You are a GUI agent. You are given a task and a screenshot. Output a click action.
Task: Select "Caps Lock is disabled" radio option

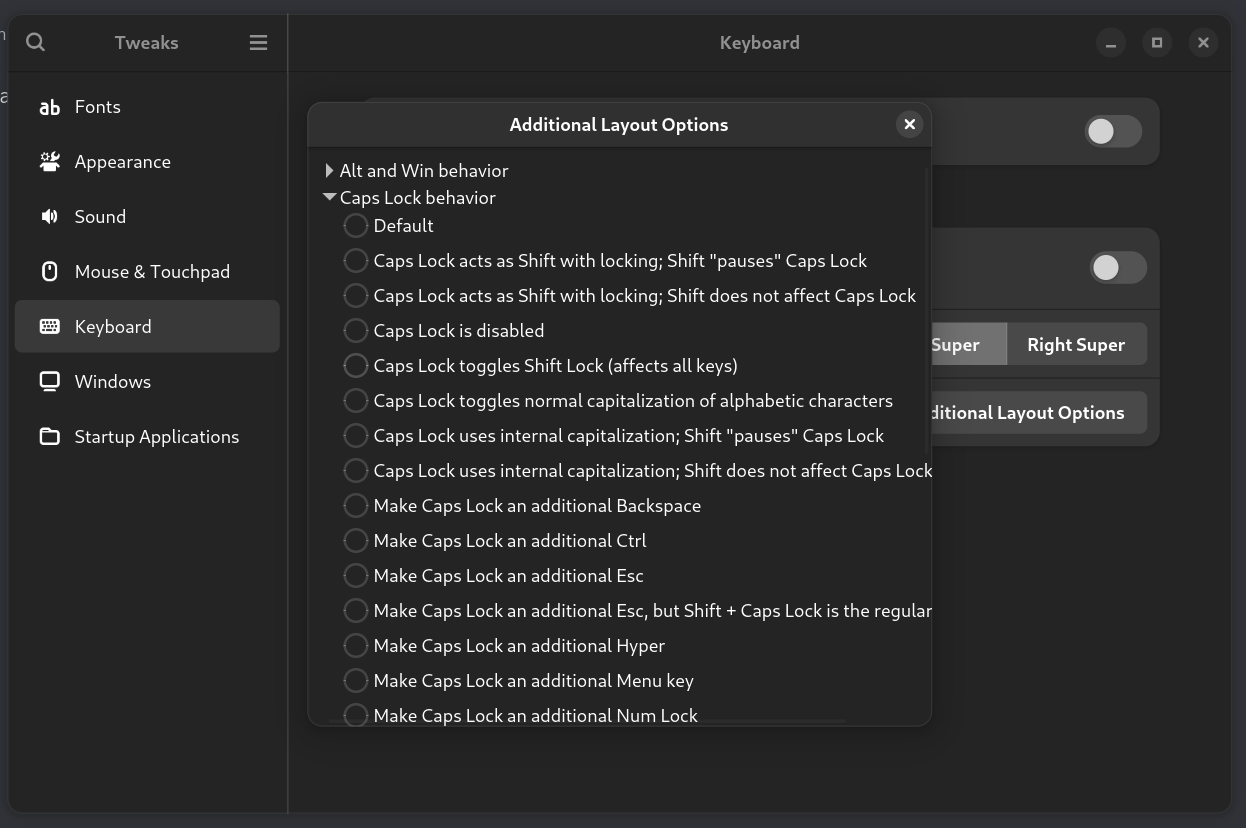(355, 331)
